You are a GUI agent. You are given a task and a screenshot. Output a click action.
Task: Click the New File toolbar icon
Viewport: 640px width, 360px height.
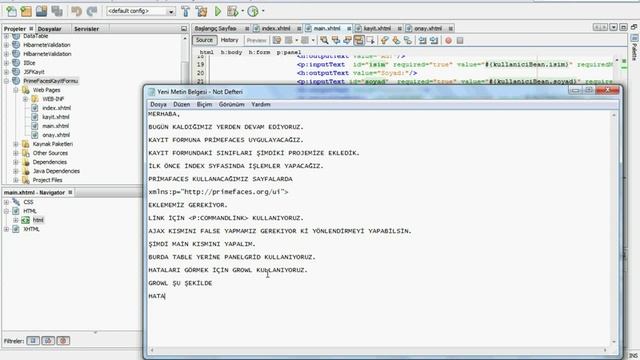pyautogui.click(x=11, y=11)
